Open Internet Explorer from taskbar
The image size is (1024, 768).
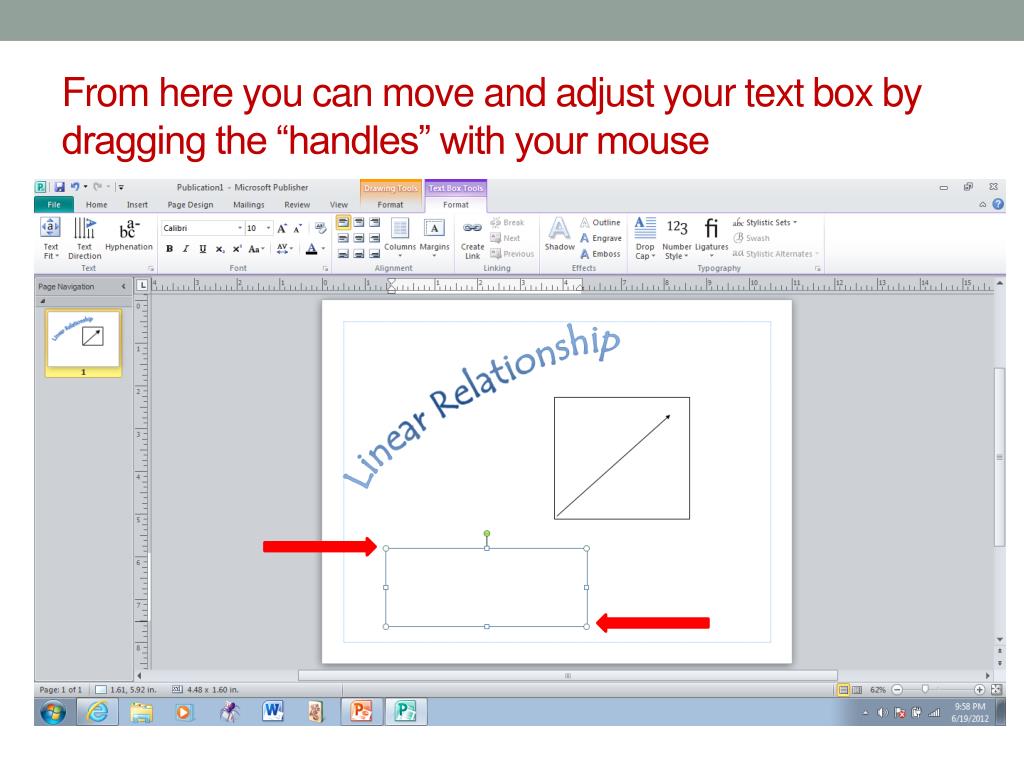pos(97,712)
